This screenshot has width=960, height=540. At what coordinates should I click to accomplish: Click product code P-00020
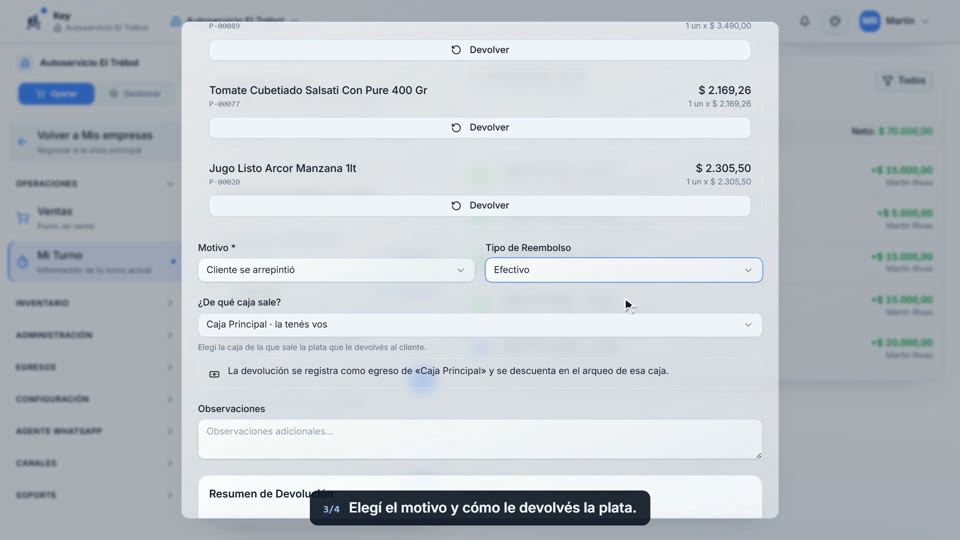point(224,182)
